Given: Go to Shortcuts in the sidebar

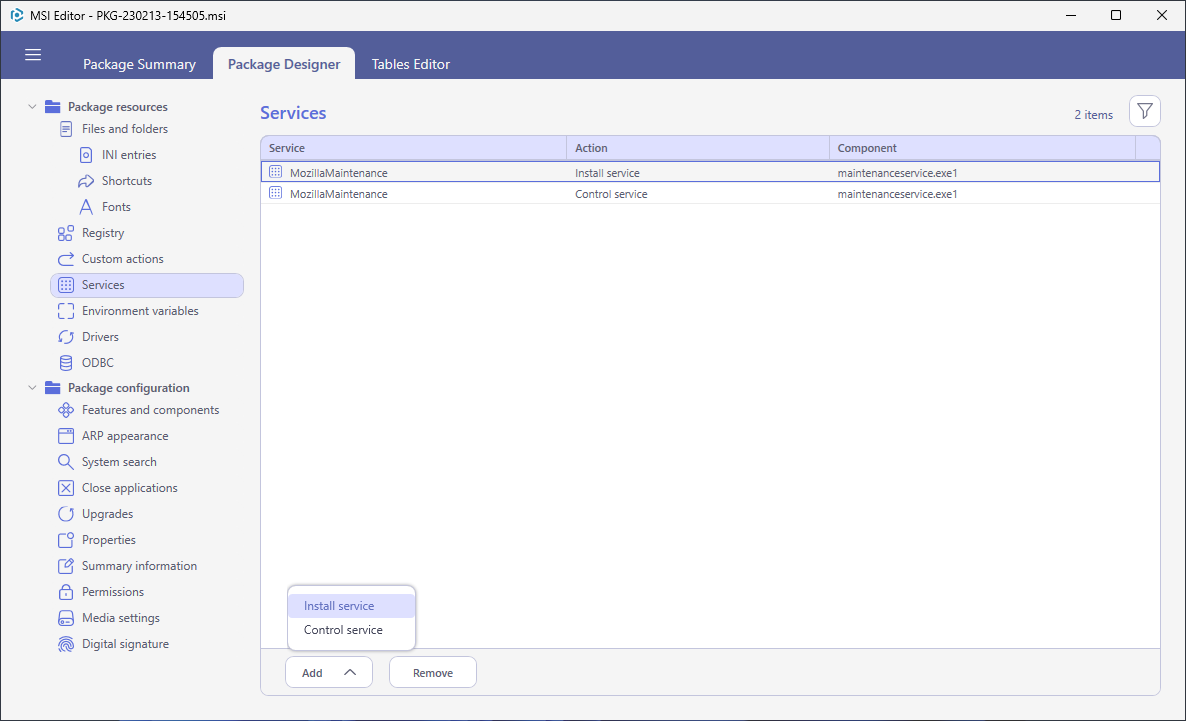Looking at the screenshot, I should click(x=126, y=181).
